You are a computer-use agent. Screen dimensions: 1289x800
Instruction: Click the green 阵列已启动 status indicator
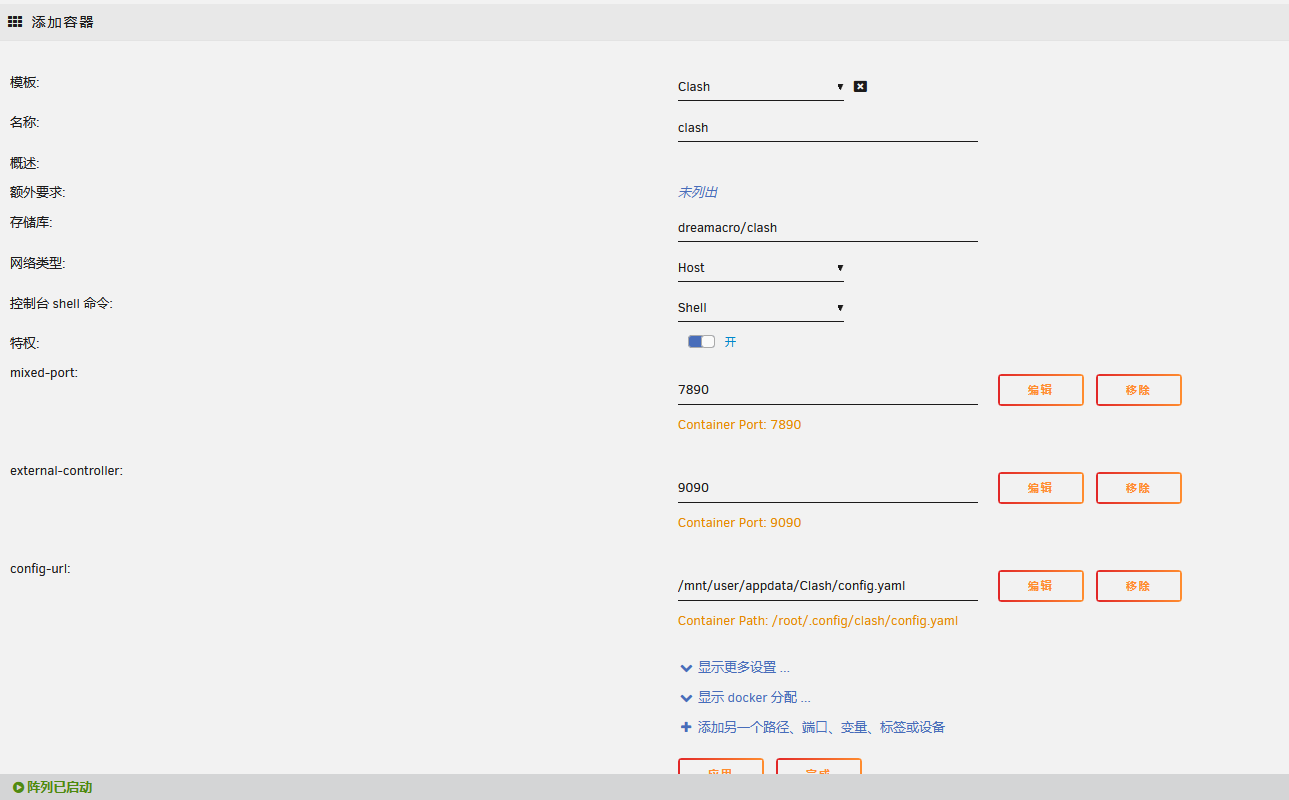click(50, 787)
